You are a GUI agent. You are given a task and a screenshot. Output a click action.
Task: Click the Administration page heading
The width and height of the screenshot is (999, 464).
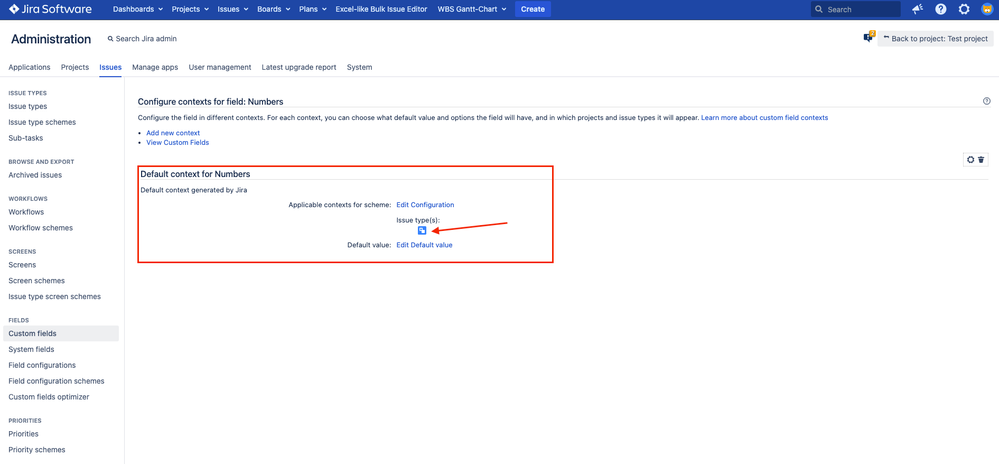[x=51, y=39]
